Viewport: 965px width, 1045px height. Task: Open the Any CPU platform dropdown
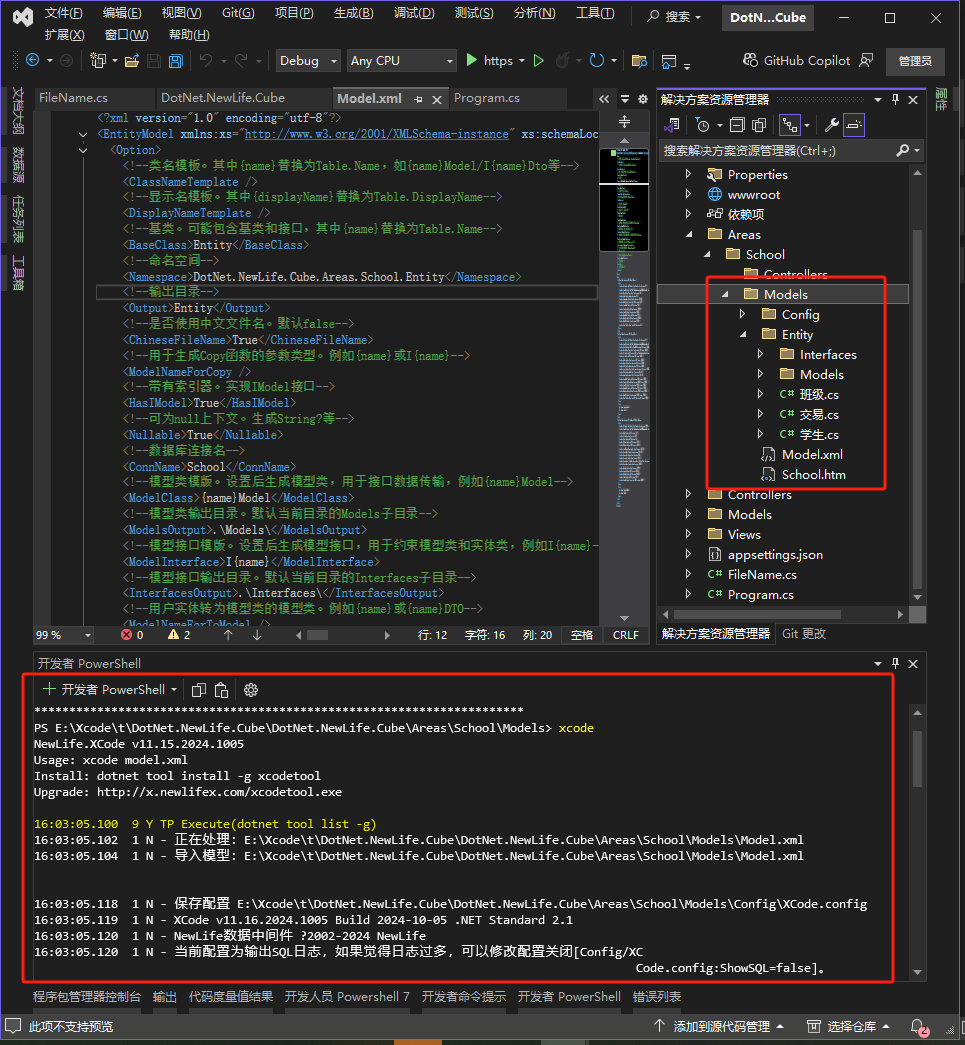[x=401, y=61]
